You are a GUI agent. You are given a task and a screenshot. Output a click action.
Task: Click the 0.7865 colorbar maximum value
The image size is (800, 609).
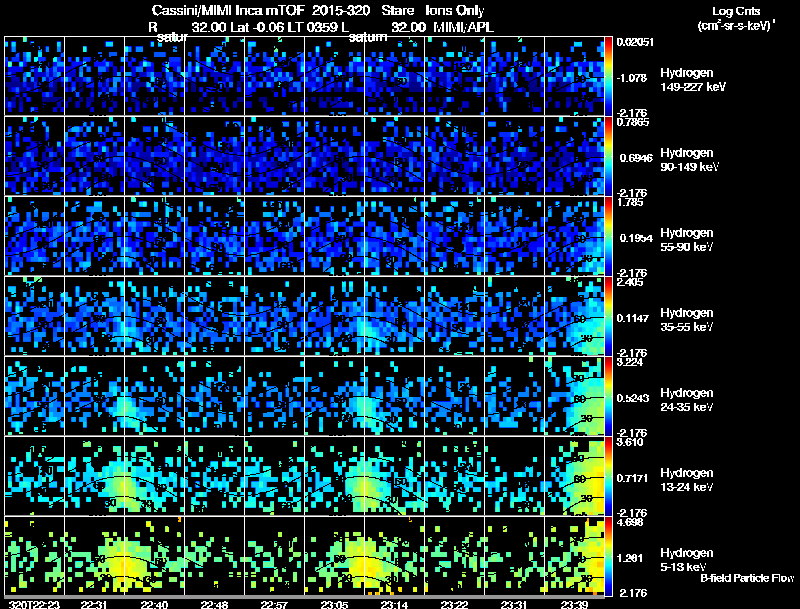(633, 122)
